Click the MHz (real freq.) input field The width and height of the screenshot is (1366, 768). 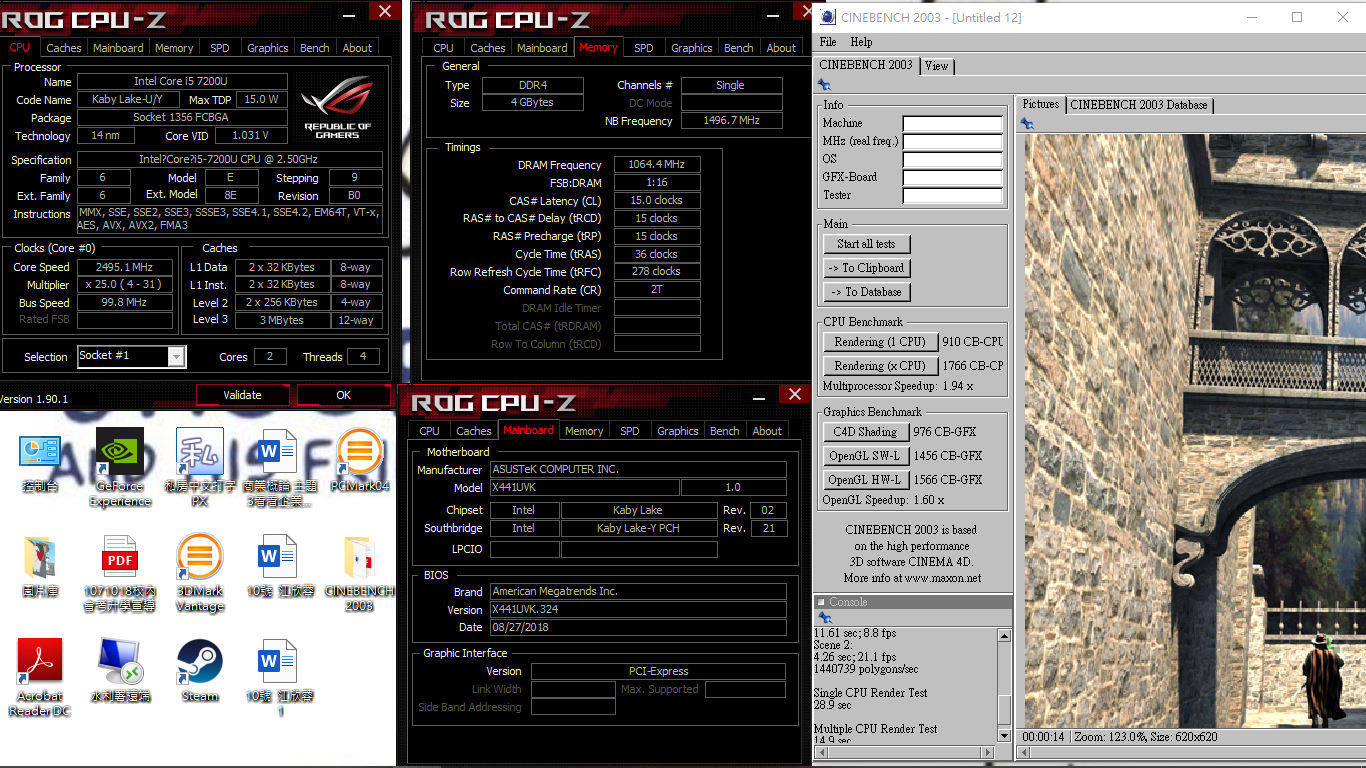952,142
